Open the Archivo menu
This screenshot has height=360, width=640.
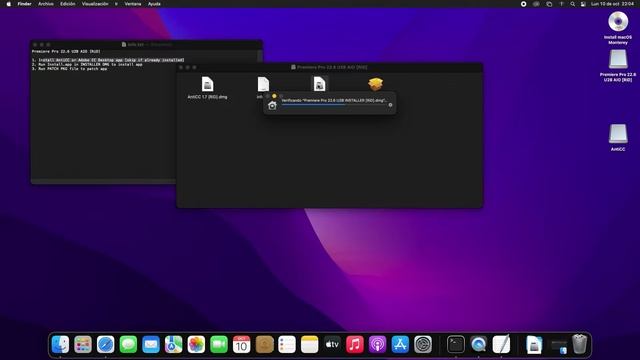coord(46,4)
